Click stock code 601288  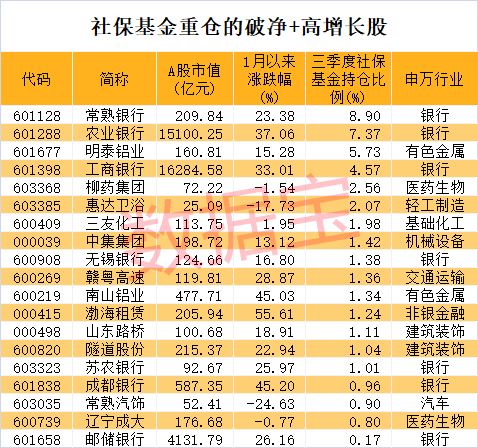(x=37, y=134)
